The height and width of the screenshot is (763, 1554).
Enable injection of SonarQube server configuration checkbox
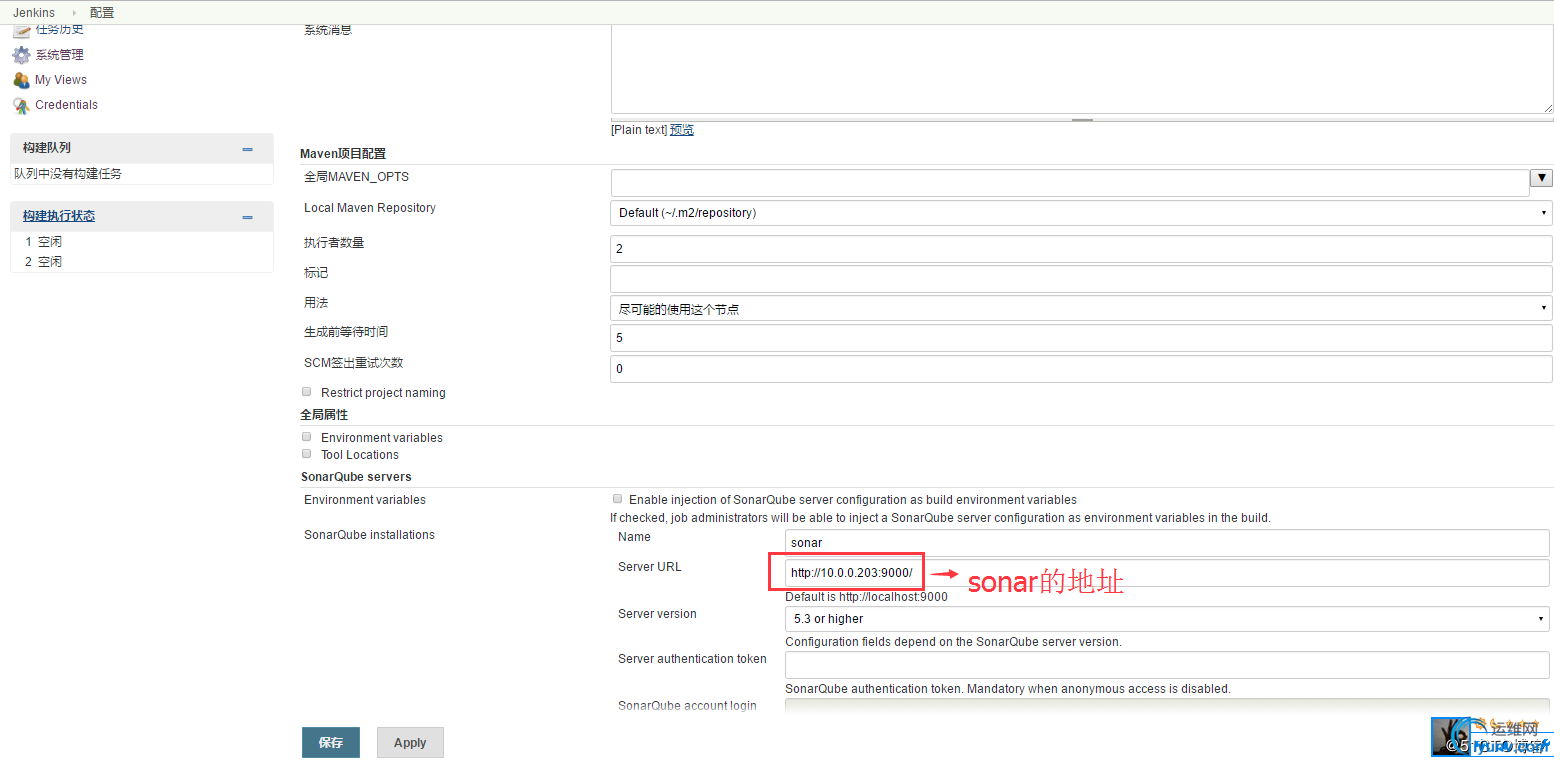tap(618, 498)
